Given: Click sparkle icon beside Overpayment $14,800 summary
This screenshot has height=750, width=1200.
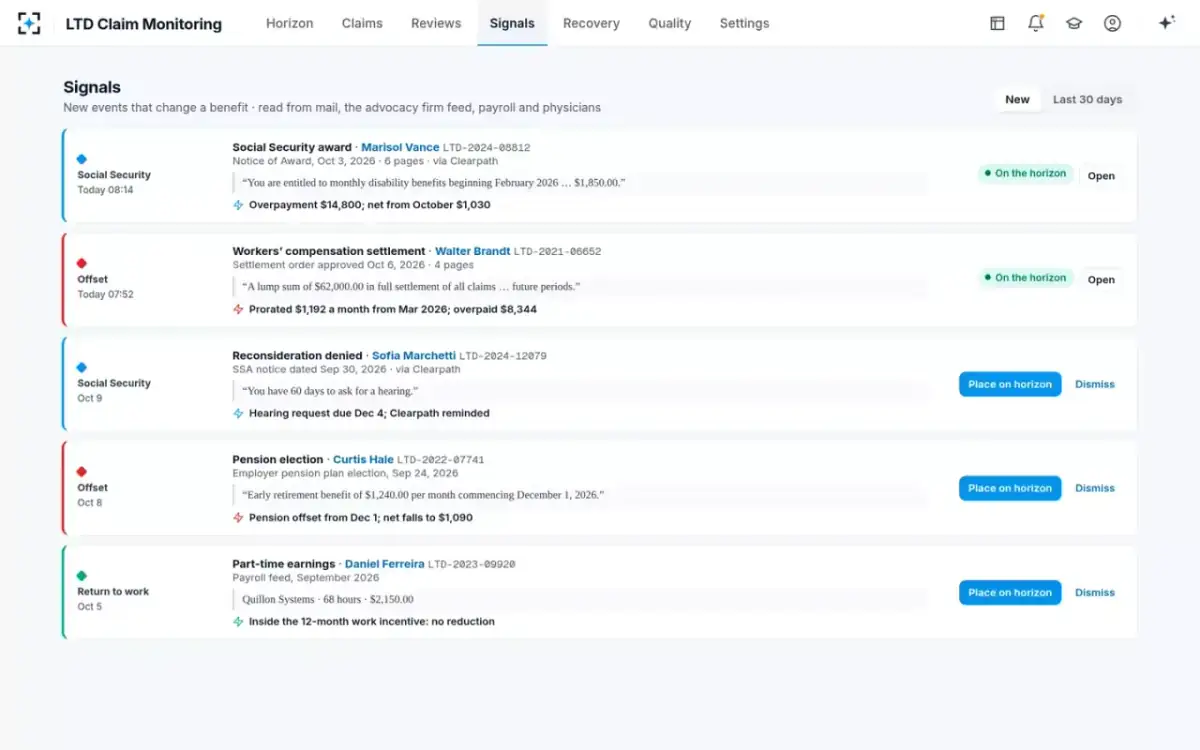Looking at the screenshot, I should coord(238,205).
